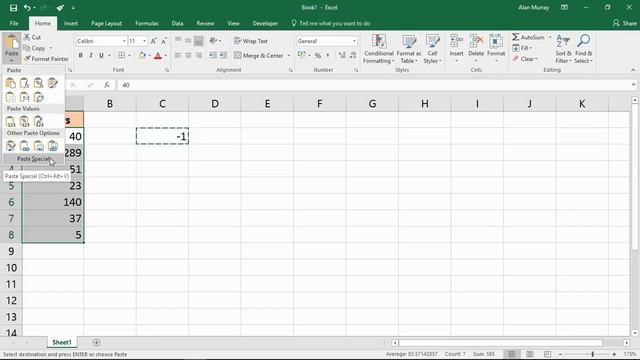Click the Copy button
The image size is (640, 360).
click(x=35, y=48)
